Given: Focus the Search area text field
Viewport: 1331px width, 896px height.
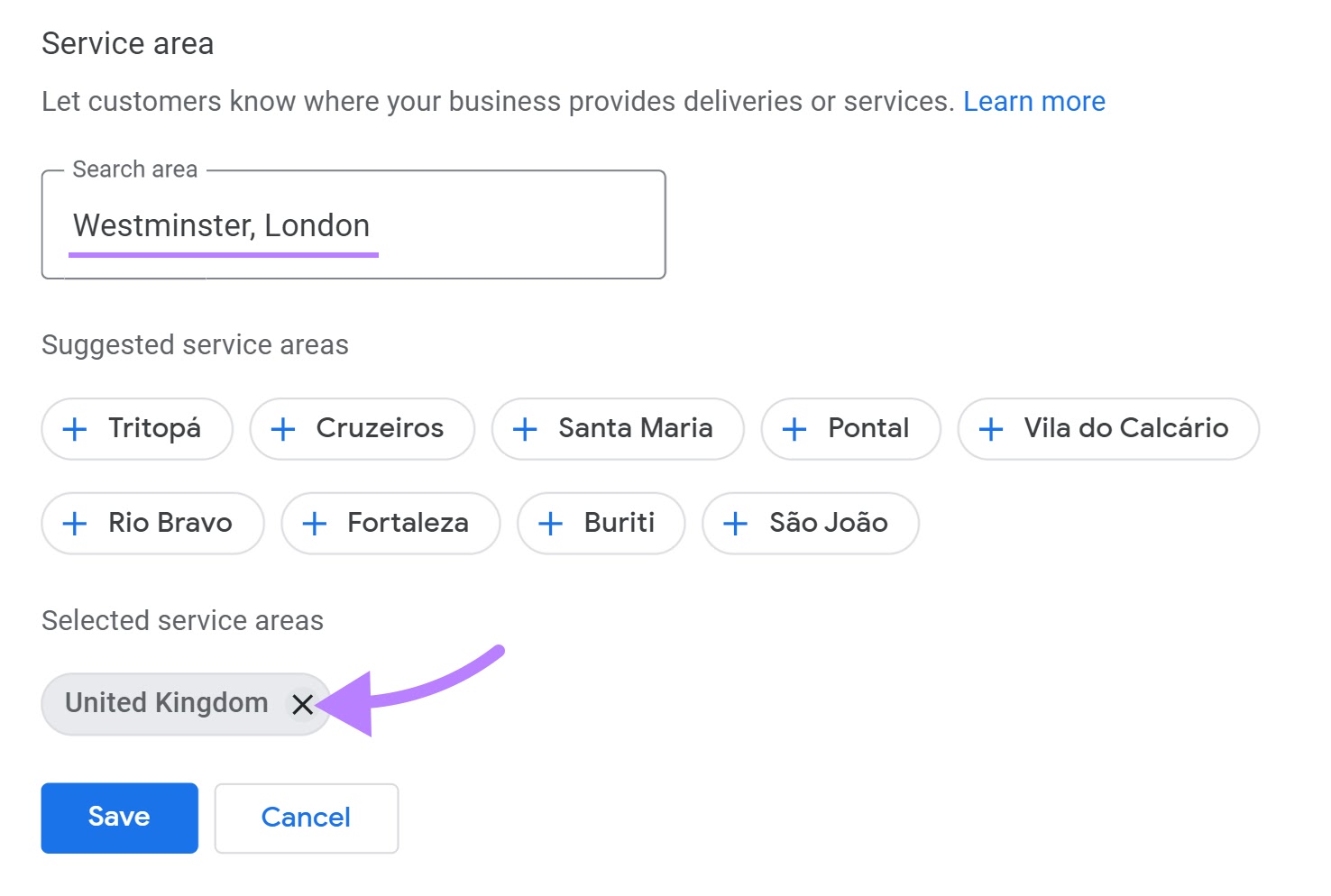Looking at the screenshot, I should pos(353,225).
